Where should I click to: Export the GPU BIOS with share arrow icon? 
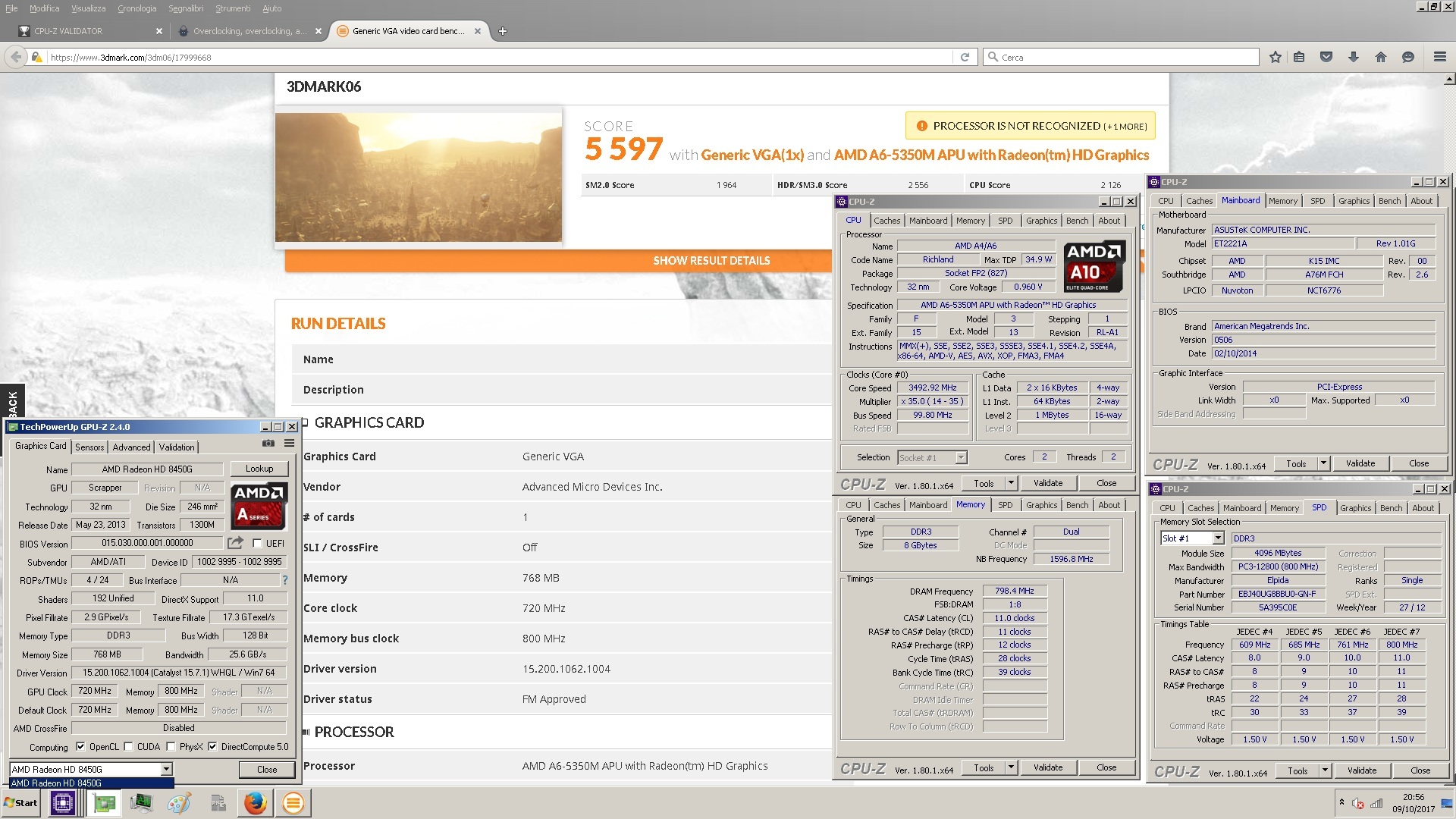tap(236, 543)
